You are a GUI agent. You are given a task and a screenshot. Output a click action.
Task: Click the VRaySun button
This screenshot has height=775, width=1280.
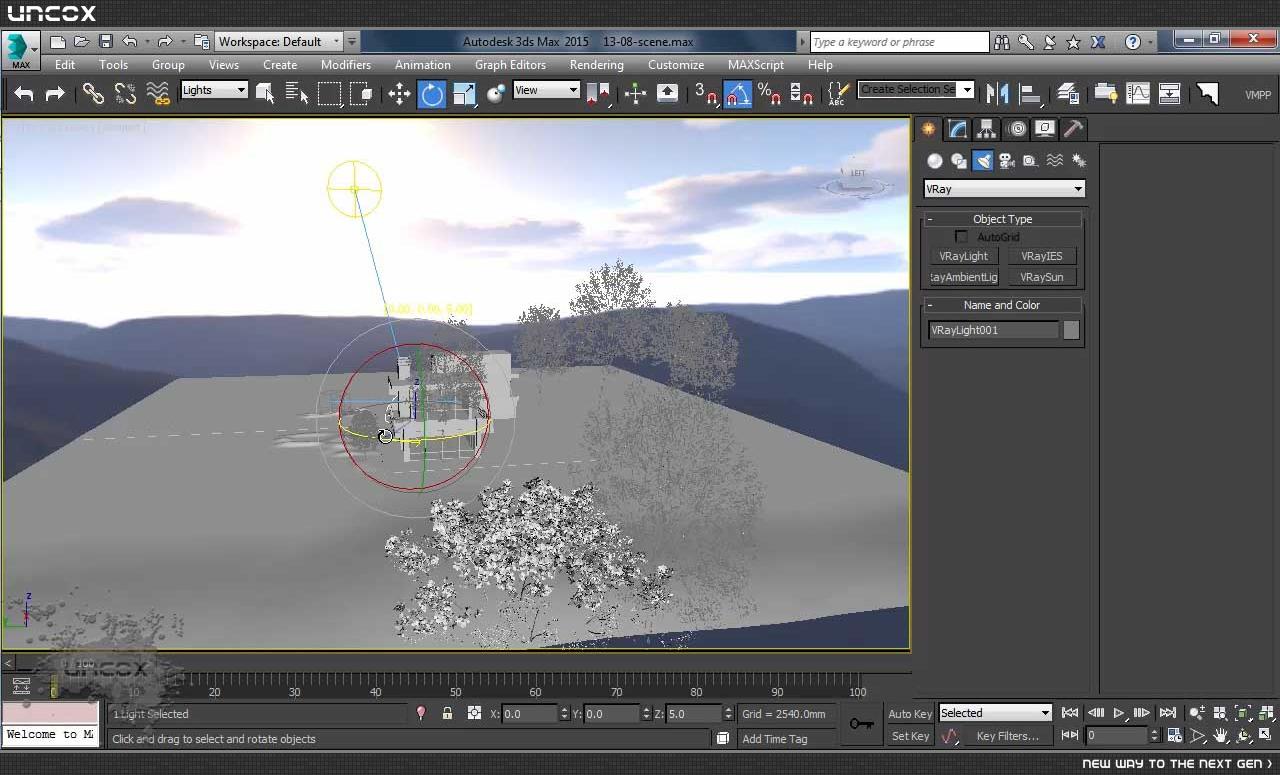click(x=1041, y=277)
